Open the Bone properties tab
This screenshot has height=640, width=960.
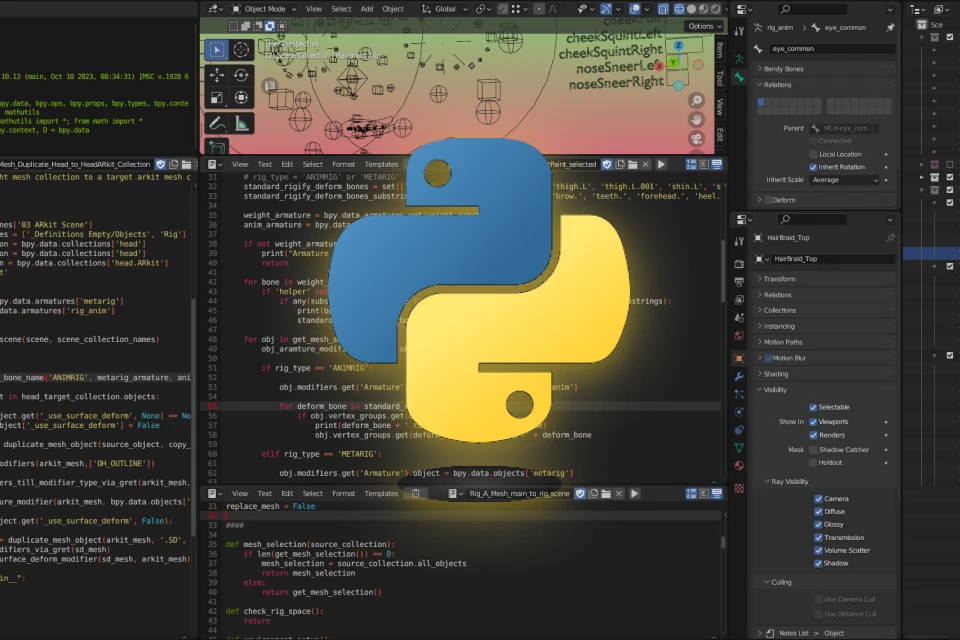coord(740,78)
